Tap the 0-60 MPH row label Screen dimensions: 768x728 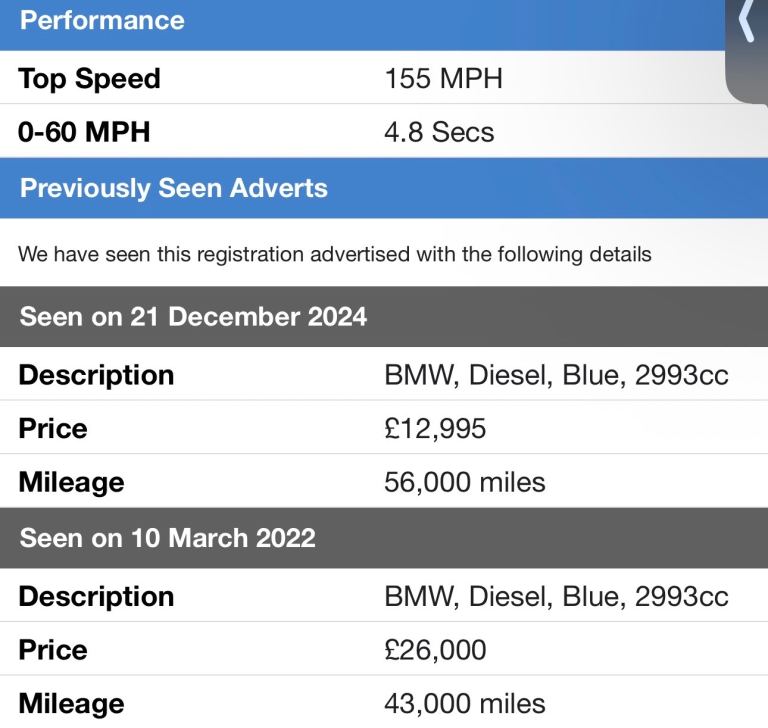coord(84,132)
